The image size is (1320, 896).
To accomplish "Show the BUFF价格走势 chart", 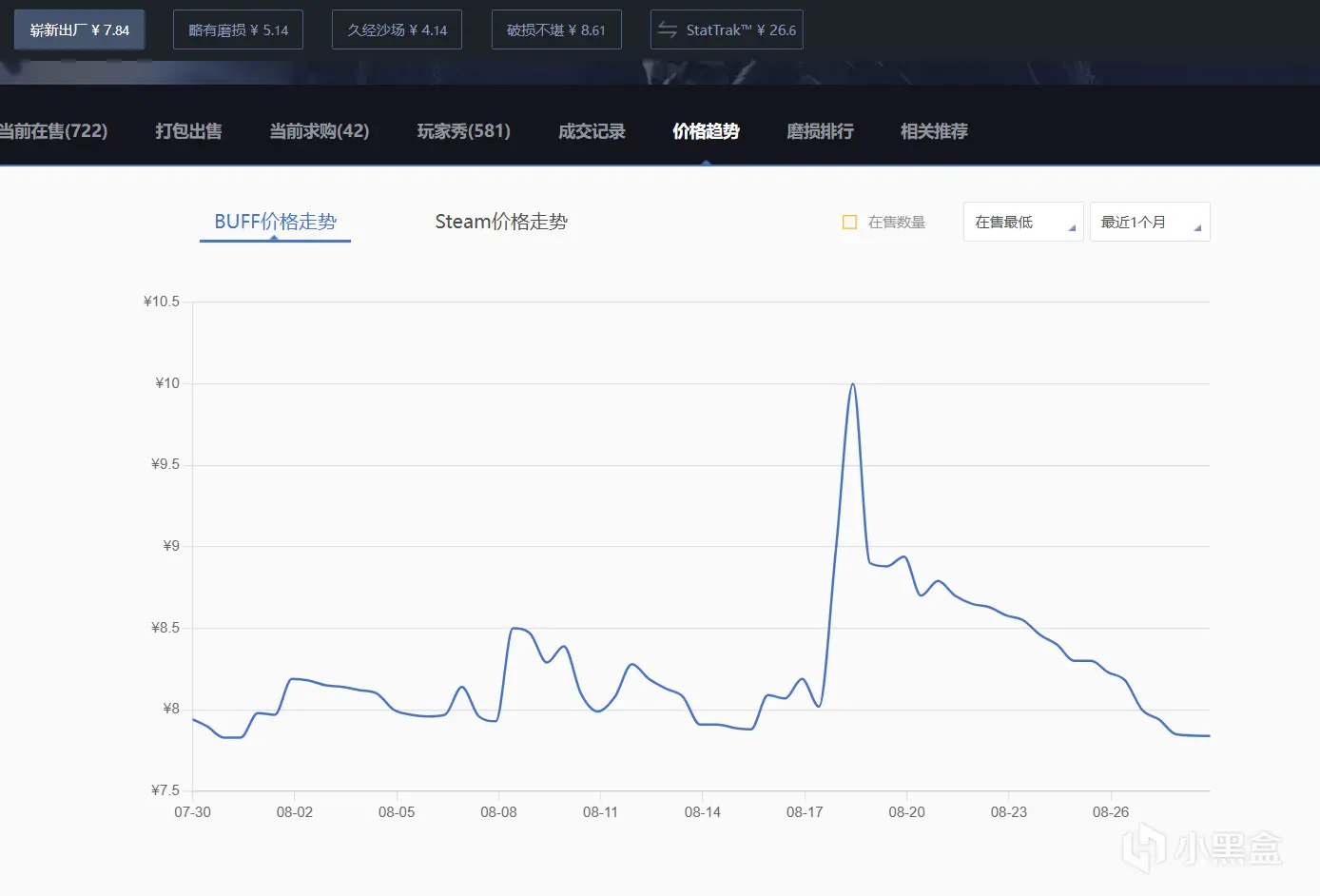I will tap(275, 222).
